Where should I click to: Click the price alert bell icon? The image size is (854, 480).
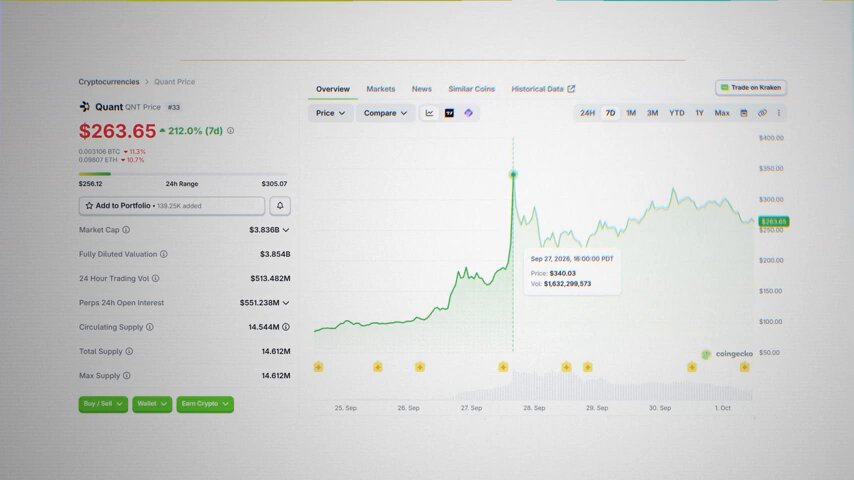(x=280, y=206)
